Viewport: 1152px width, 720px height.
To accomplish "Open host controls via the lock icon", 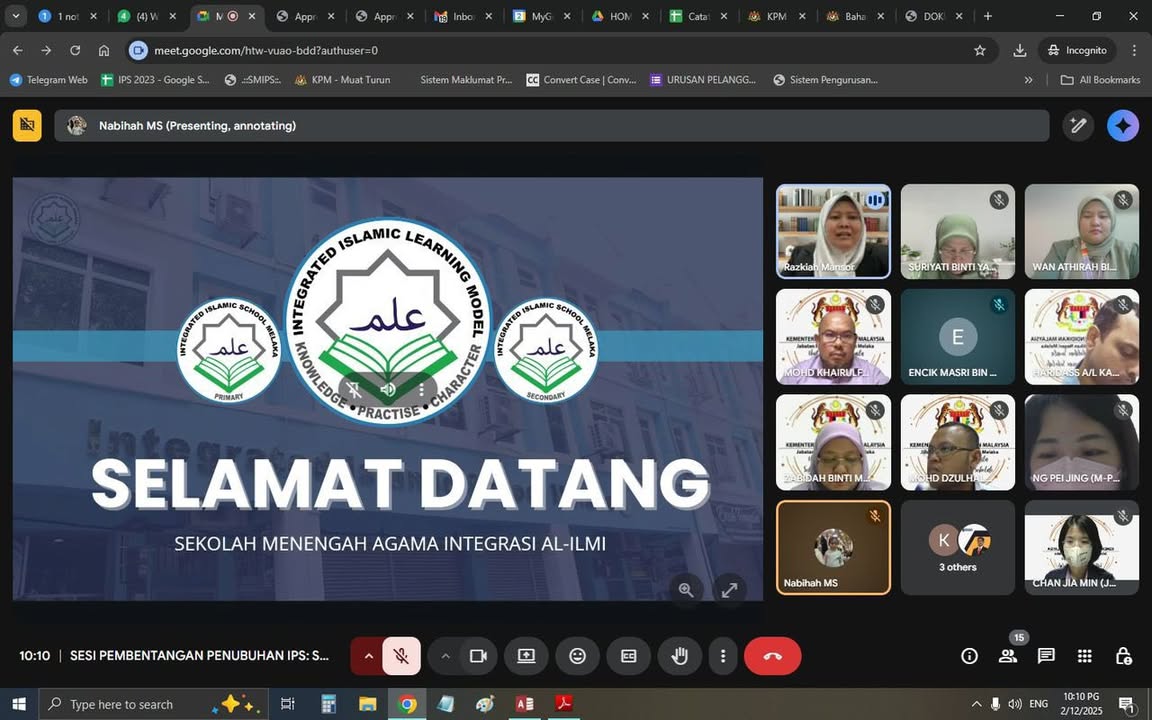I will click(1123, 656).
